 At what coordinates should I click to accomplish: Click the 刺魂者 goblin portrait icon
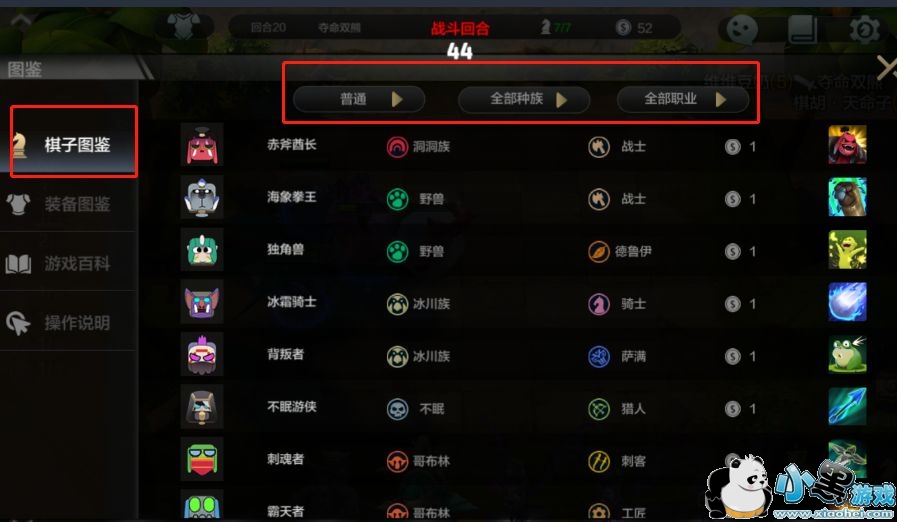pos(202,459)
